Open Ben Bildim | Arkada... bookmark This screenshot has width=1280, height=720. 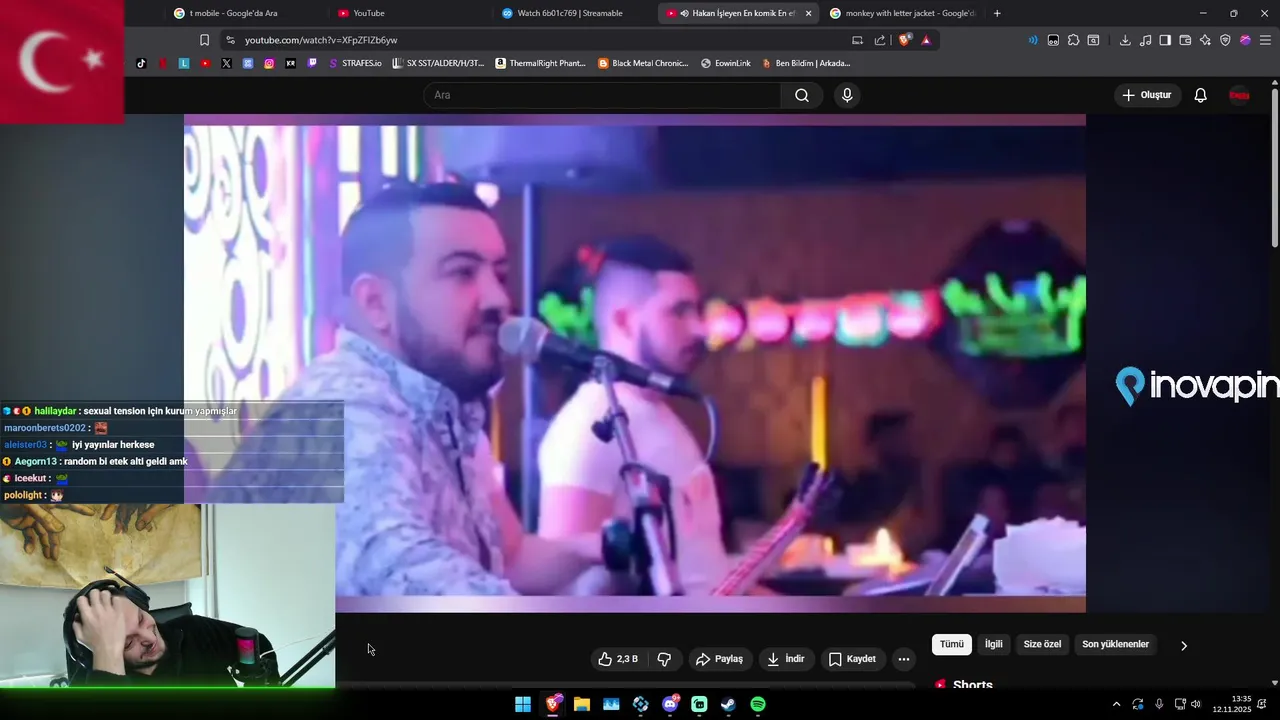click(806, 63)
